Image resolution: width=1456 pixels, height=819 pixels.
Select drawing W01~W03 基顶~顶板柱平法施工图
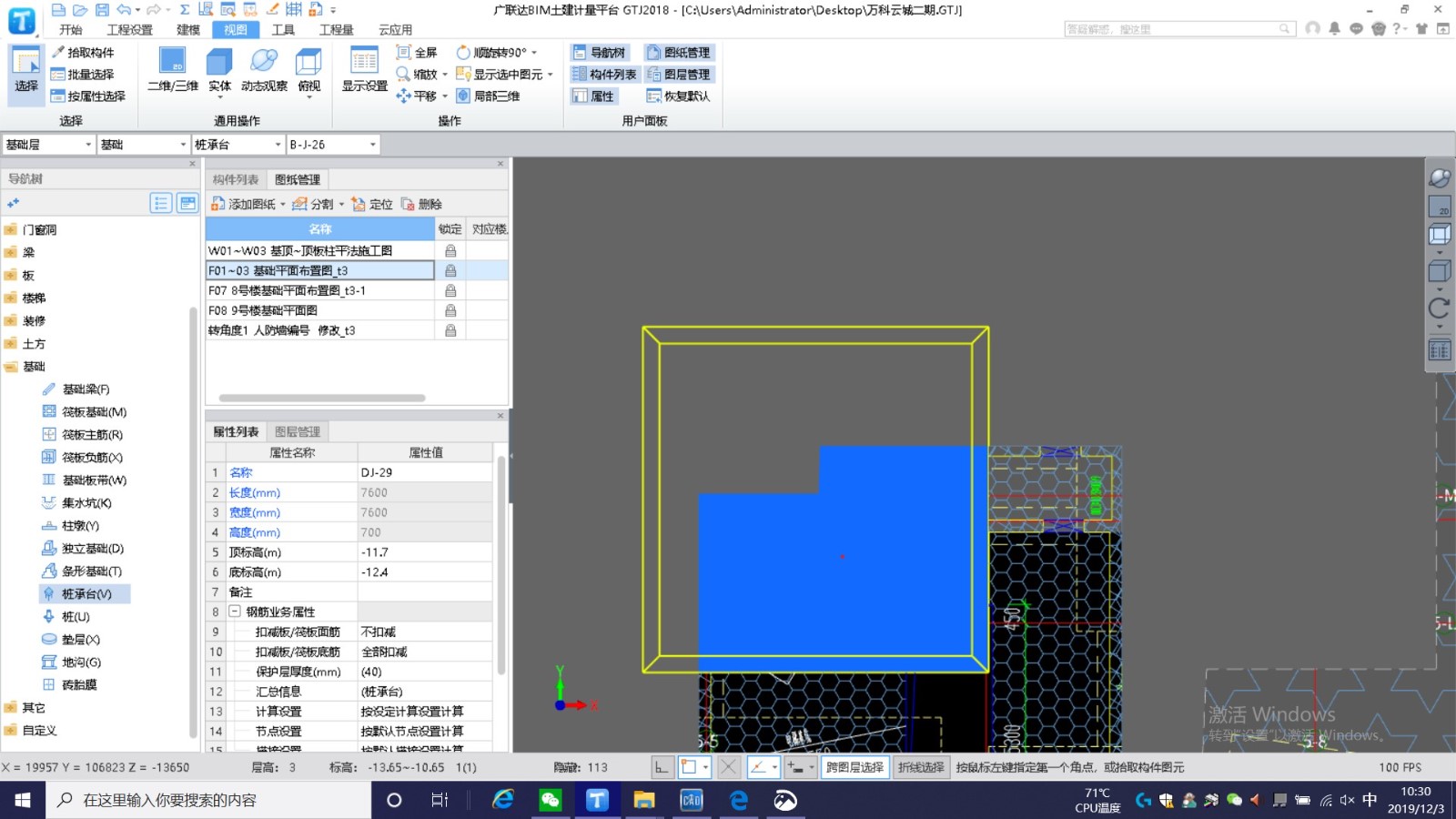(x=320, y=250)
